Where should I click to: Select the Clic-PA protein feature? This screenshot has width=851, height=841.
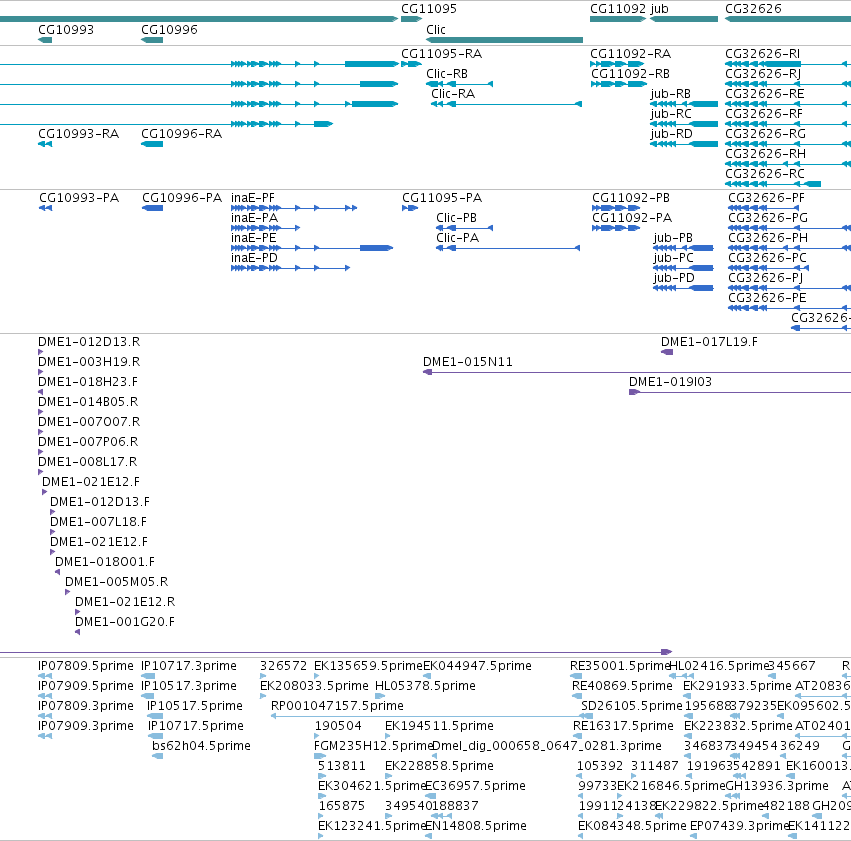(x=508, y=249)
